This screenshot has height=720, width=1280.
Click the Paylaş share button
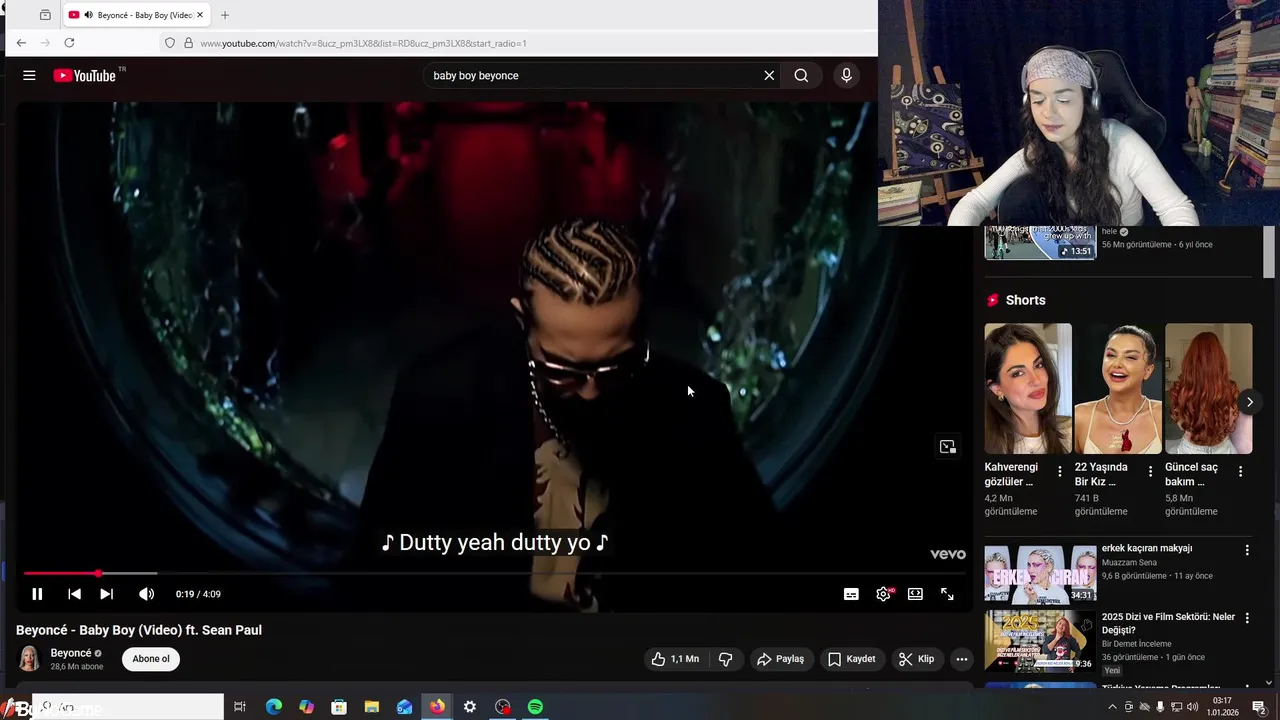pos(781,659)
